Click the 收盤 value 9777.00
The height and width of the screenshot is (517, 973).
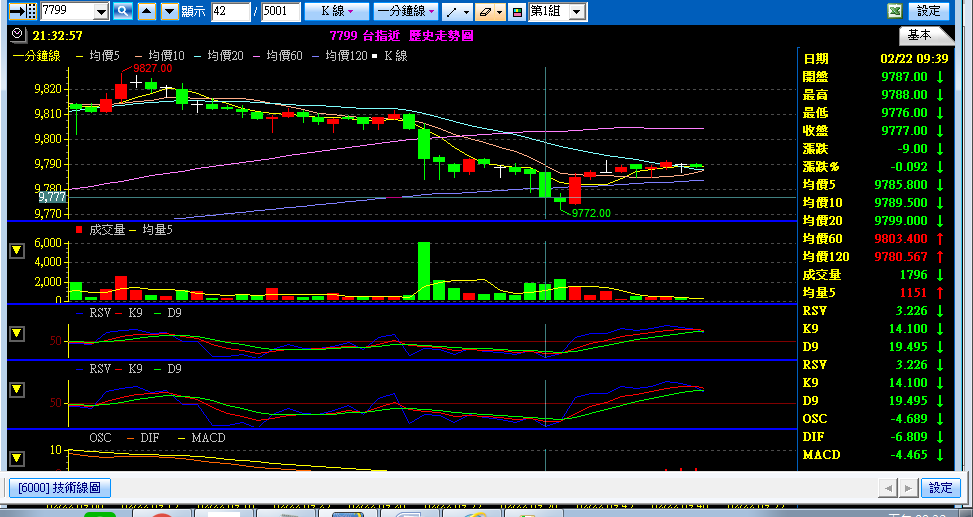904,131
